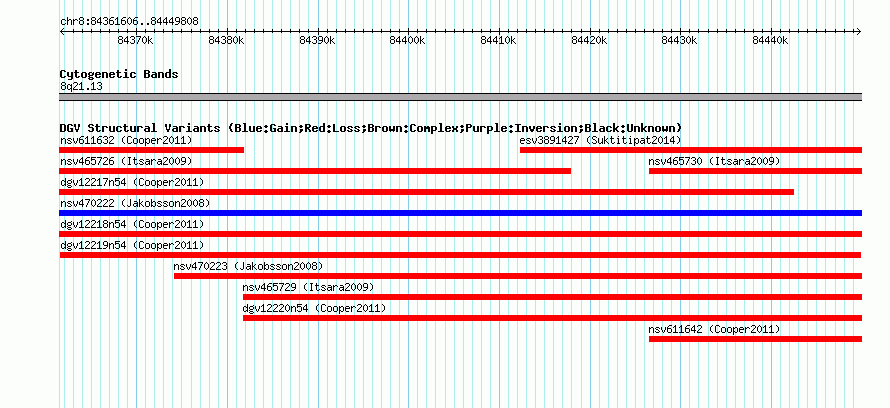
Task: Click the 84380k ruler position
Action: point(226,41)
